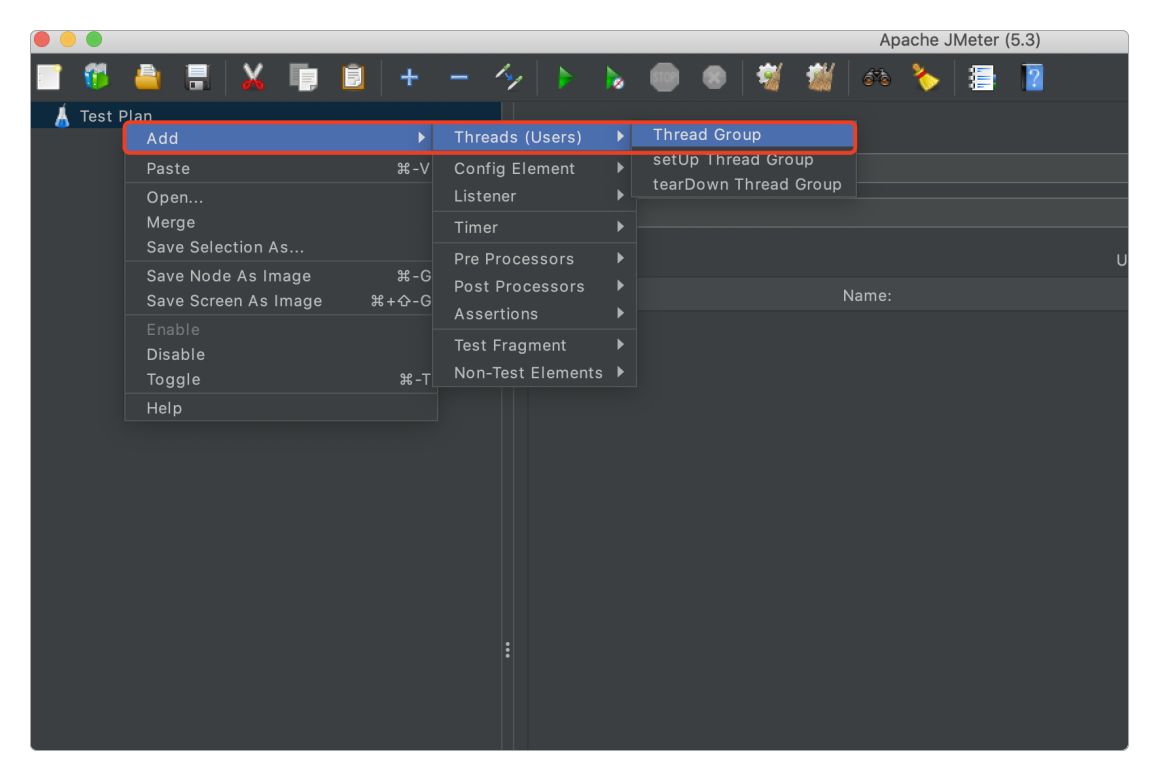Choose Paste from context menu
The width and height of the screenshot is (1159, 781).
(279, 168)
